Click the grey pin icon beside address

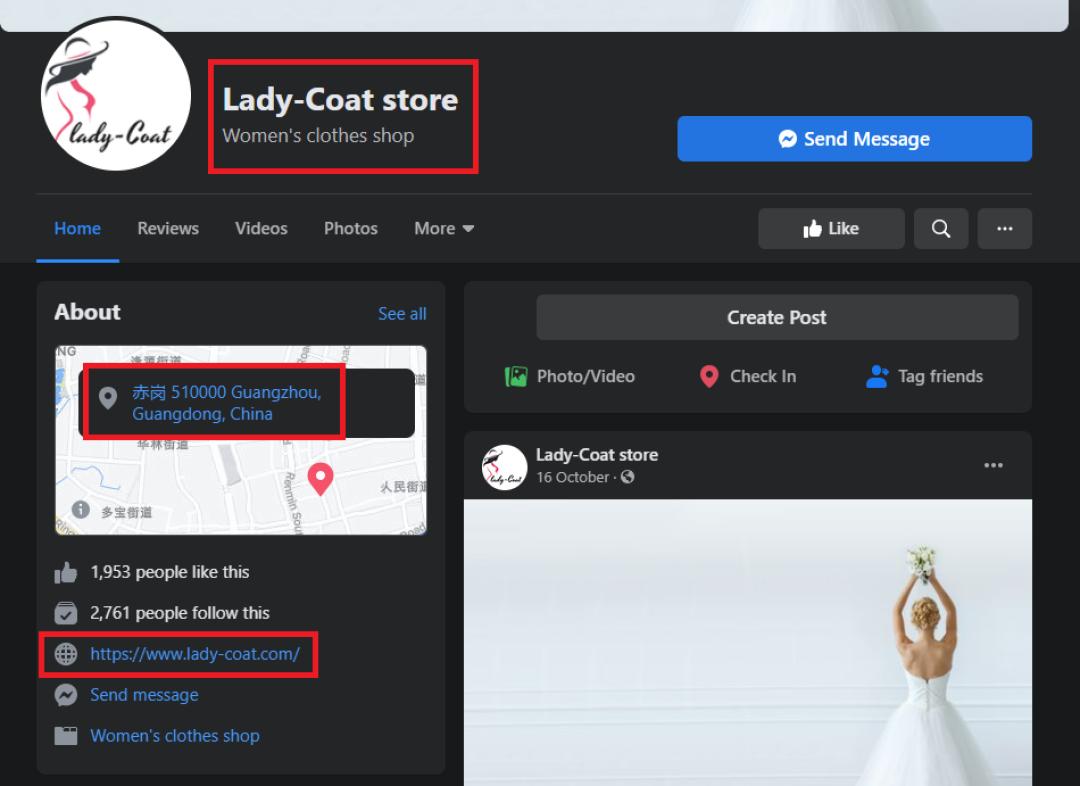point(107,397)
